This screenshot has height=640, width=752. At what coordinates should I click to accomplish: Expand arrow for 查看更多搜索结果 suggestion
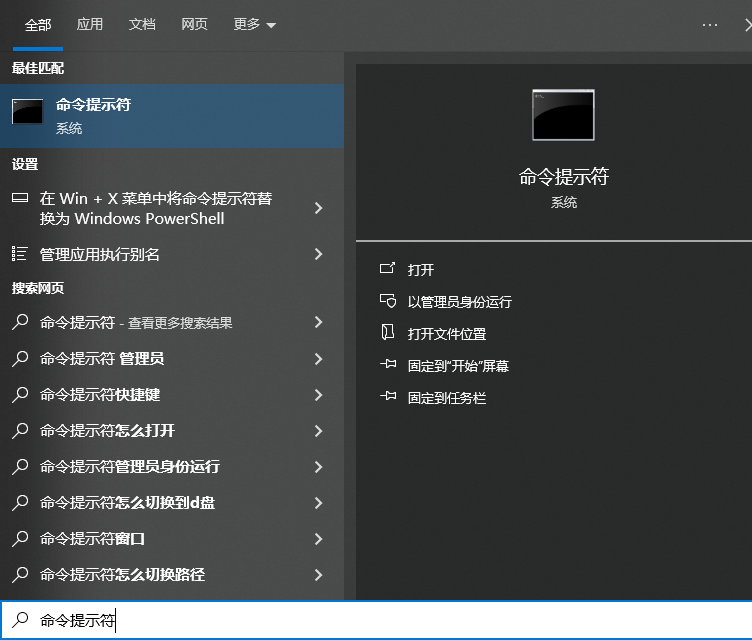(x=318, y=322)
